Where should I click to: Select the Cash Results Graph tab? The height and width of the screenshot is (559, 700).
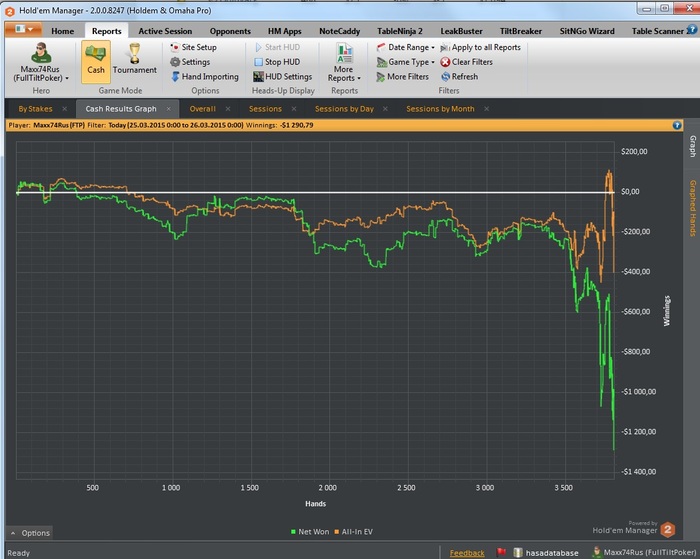121,108
